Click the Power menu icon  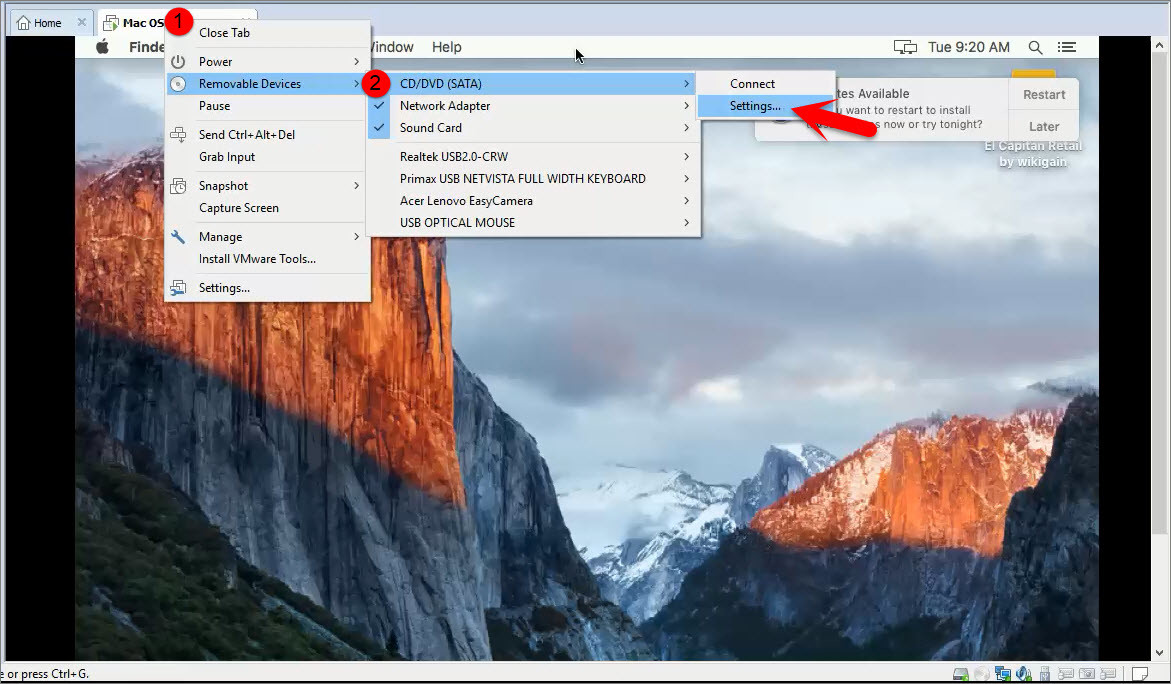(x=178, y=62)
